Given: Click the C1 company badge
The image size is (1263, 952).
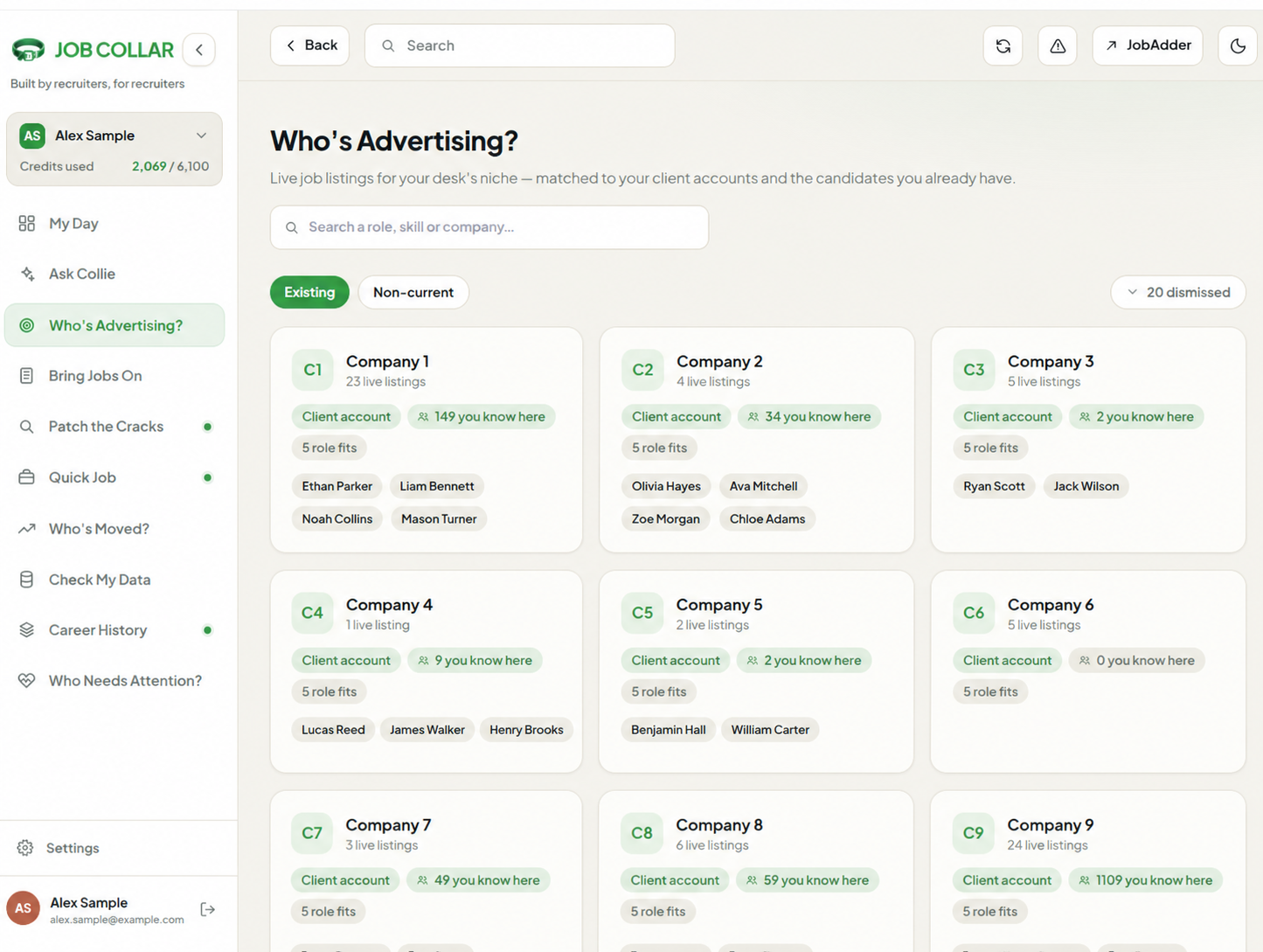Looking at the screenshot, I should pyautogui.click(x=312, y=370).
